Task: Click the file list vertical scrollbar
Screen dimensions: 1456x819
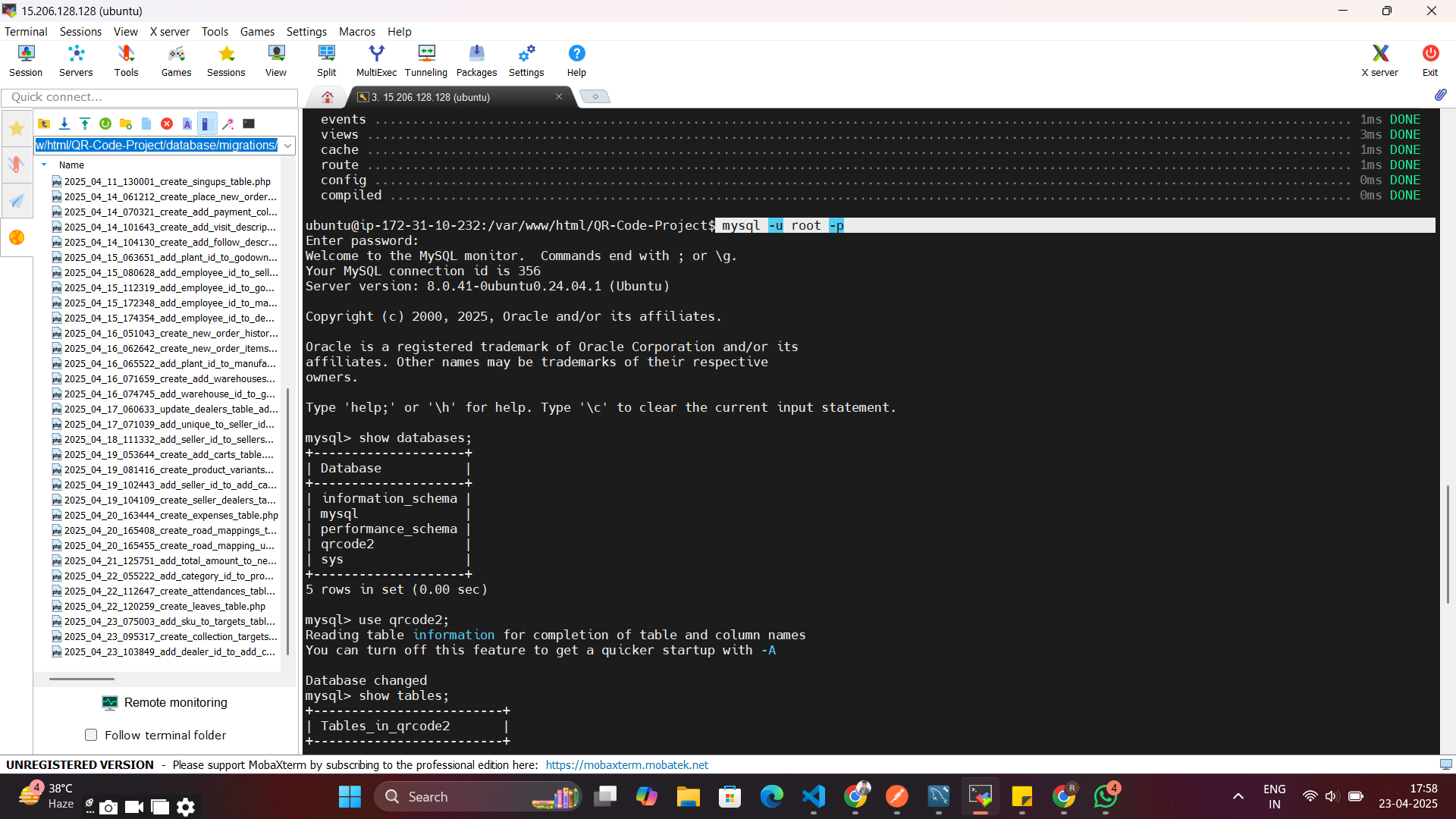Action: click(x=288, y=522)
